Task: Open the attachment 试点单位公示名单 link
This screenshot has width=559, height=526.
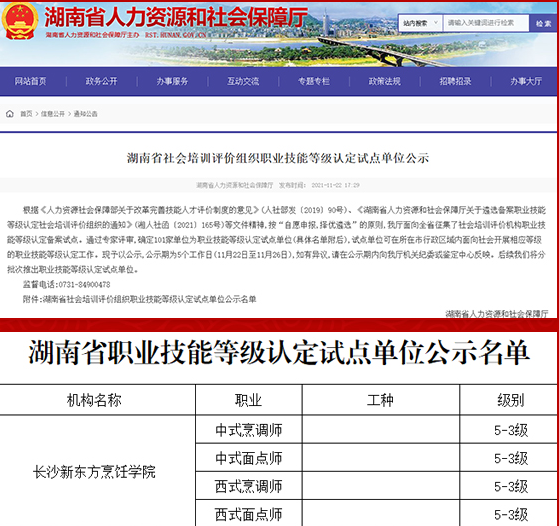Action: 149,299
